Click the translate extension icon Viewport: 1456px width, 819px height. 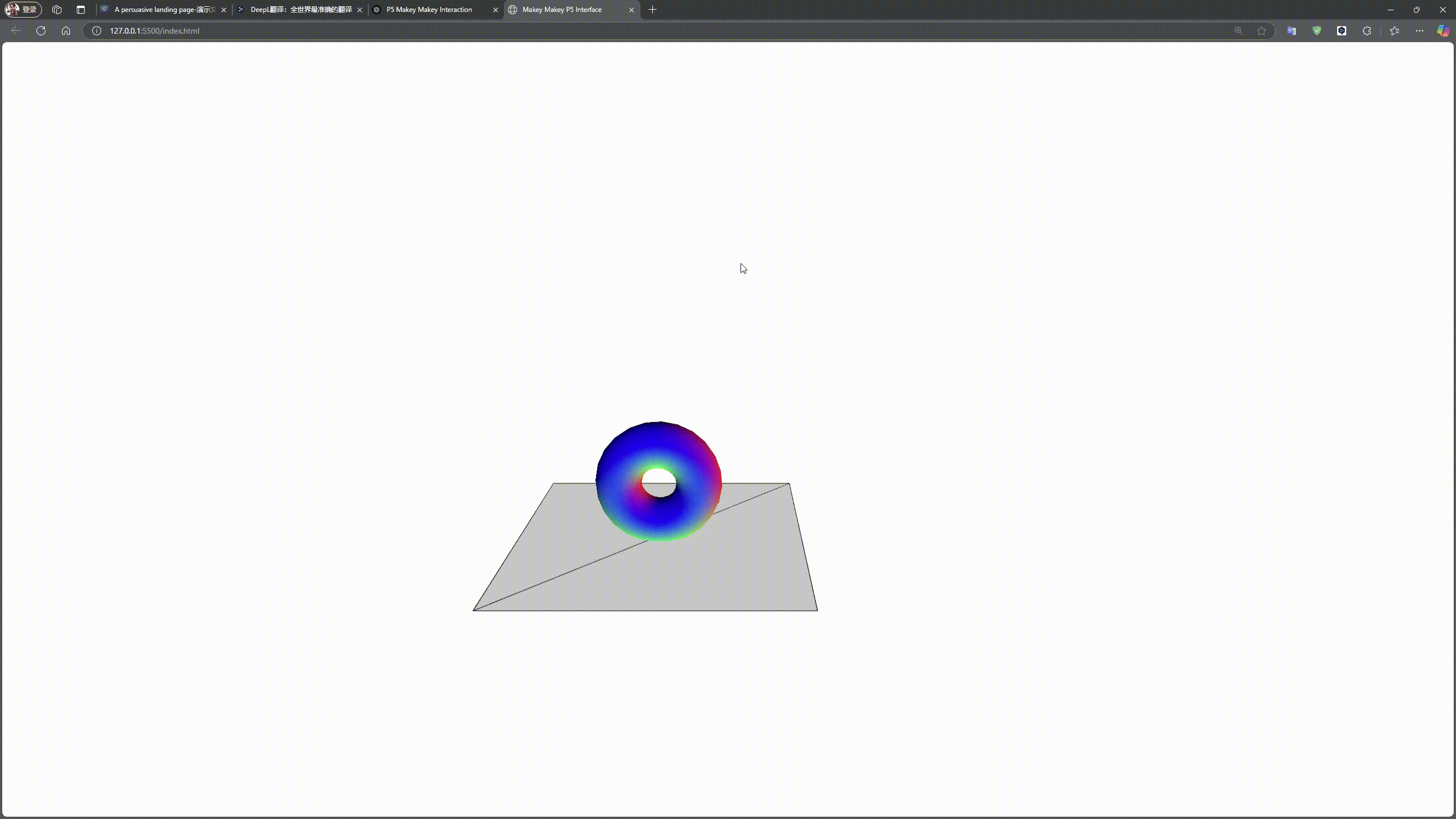point(1291,31)
